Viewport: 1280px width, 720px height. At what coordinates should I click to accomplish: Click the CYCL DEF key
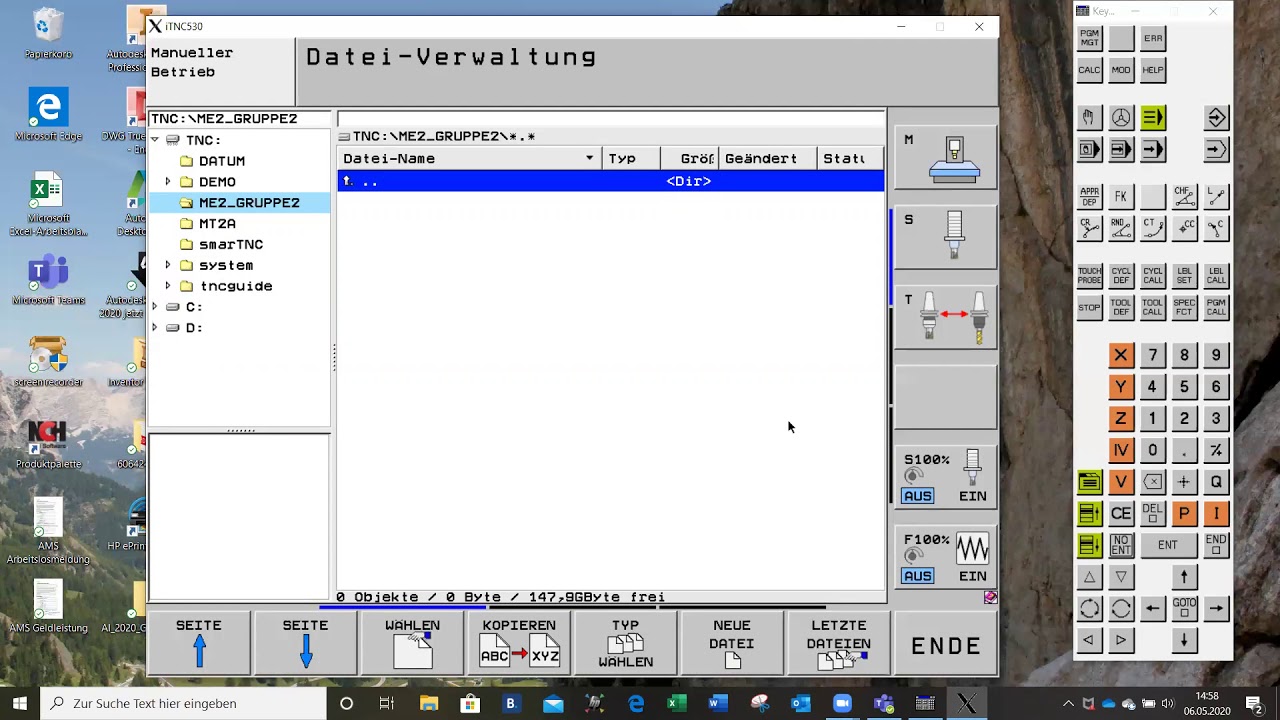[1121, 276]
